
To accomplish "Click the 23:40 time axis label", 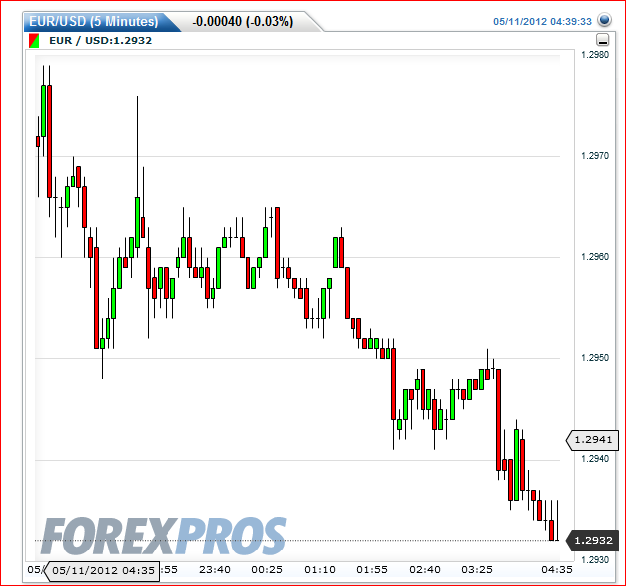I will pyautogui.click(x=215, y=570).
